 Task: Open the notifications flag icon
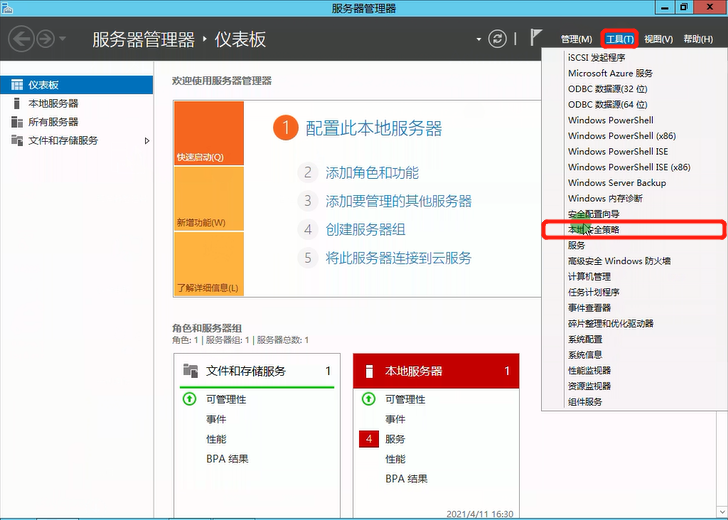click(x=536, y=38)
